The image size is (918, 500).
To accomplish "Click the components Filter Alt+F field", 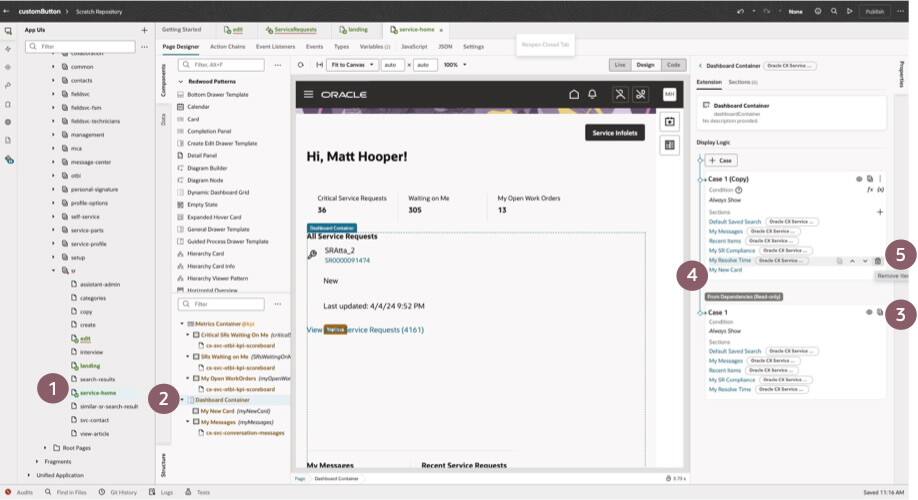I will coord(221,65).
